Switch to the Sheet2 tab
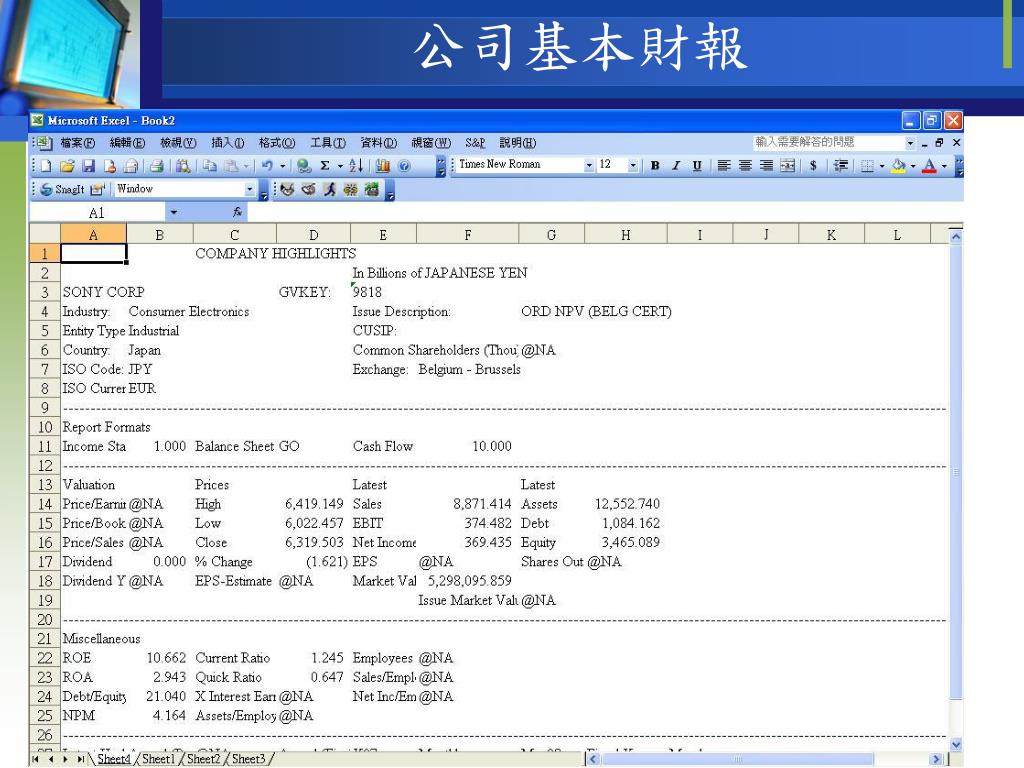This screenshot has height=768, width=1024. [204, 759]
